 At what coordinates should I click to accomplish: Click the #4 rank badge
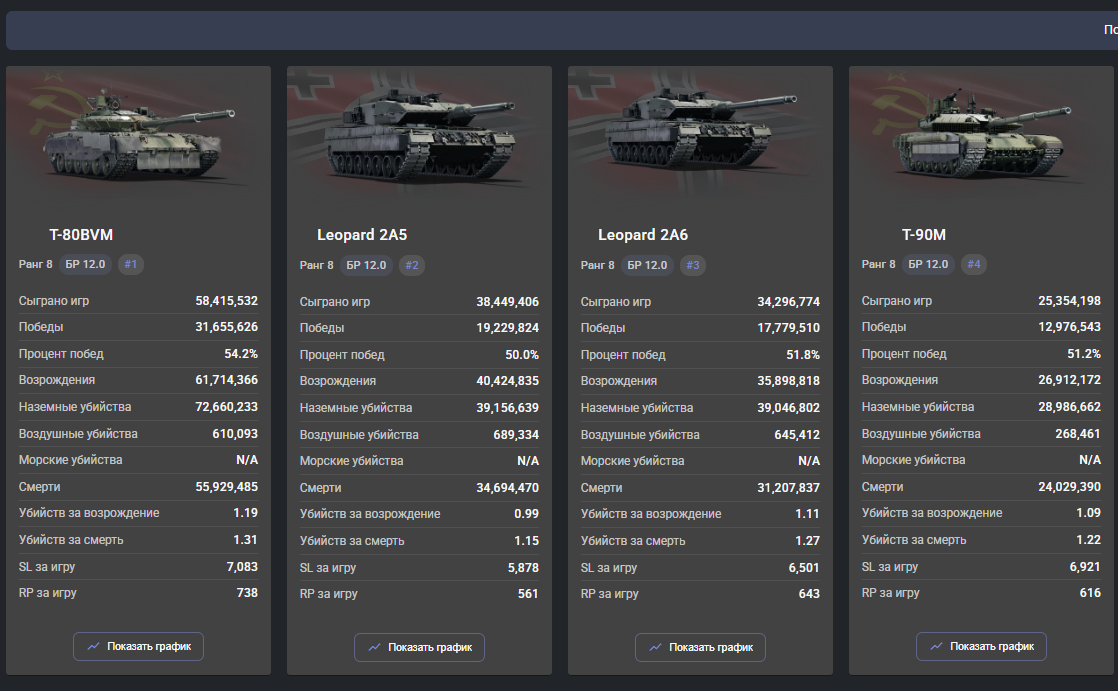(x=974, y=265)
